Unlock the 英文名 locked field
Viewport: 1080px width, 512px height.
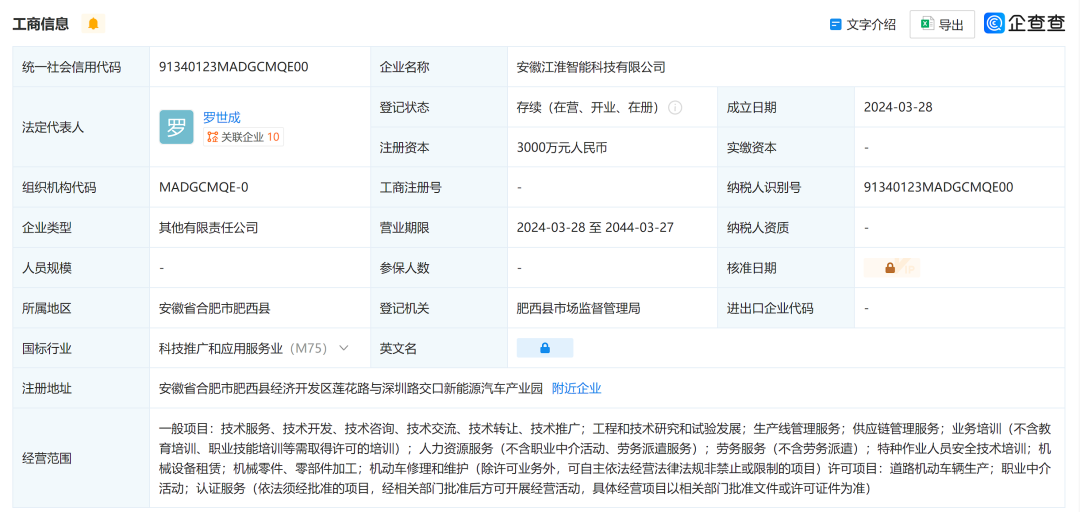click(x=545, y=348)
